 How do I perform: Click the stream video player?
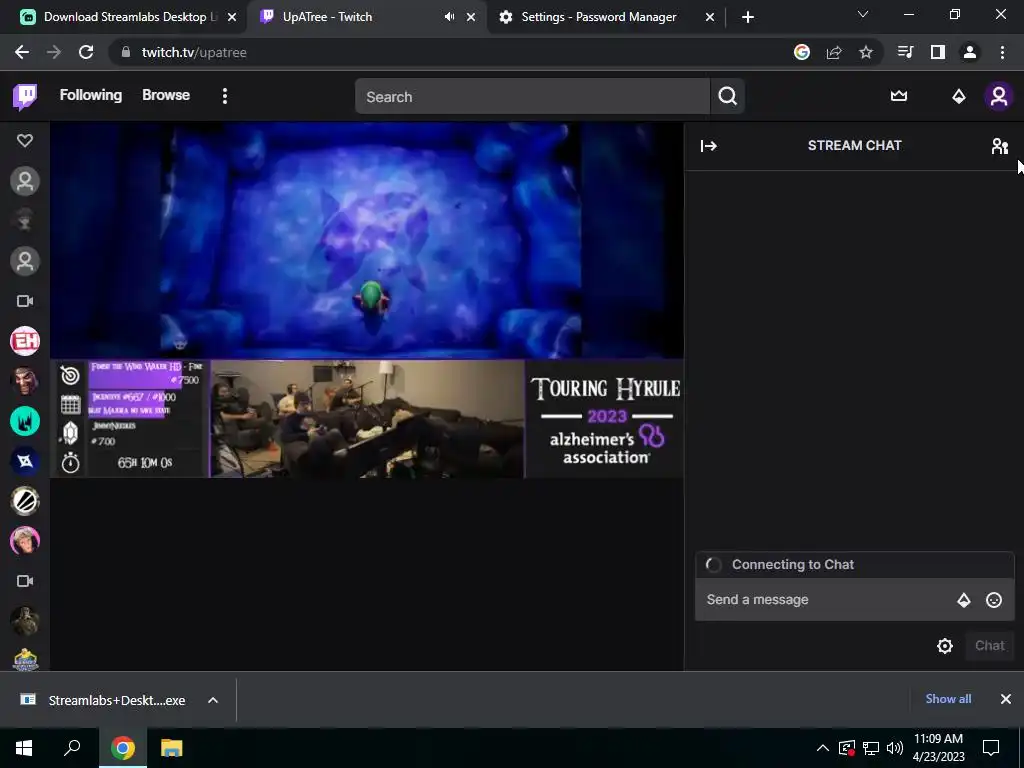tap(367, 300)
